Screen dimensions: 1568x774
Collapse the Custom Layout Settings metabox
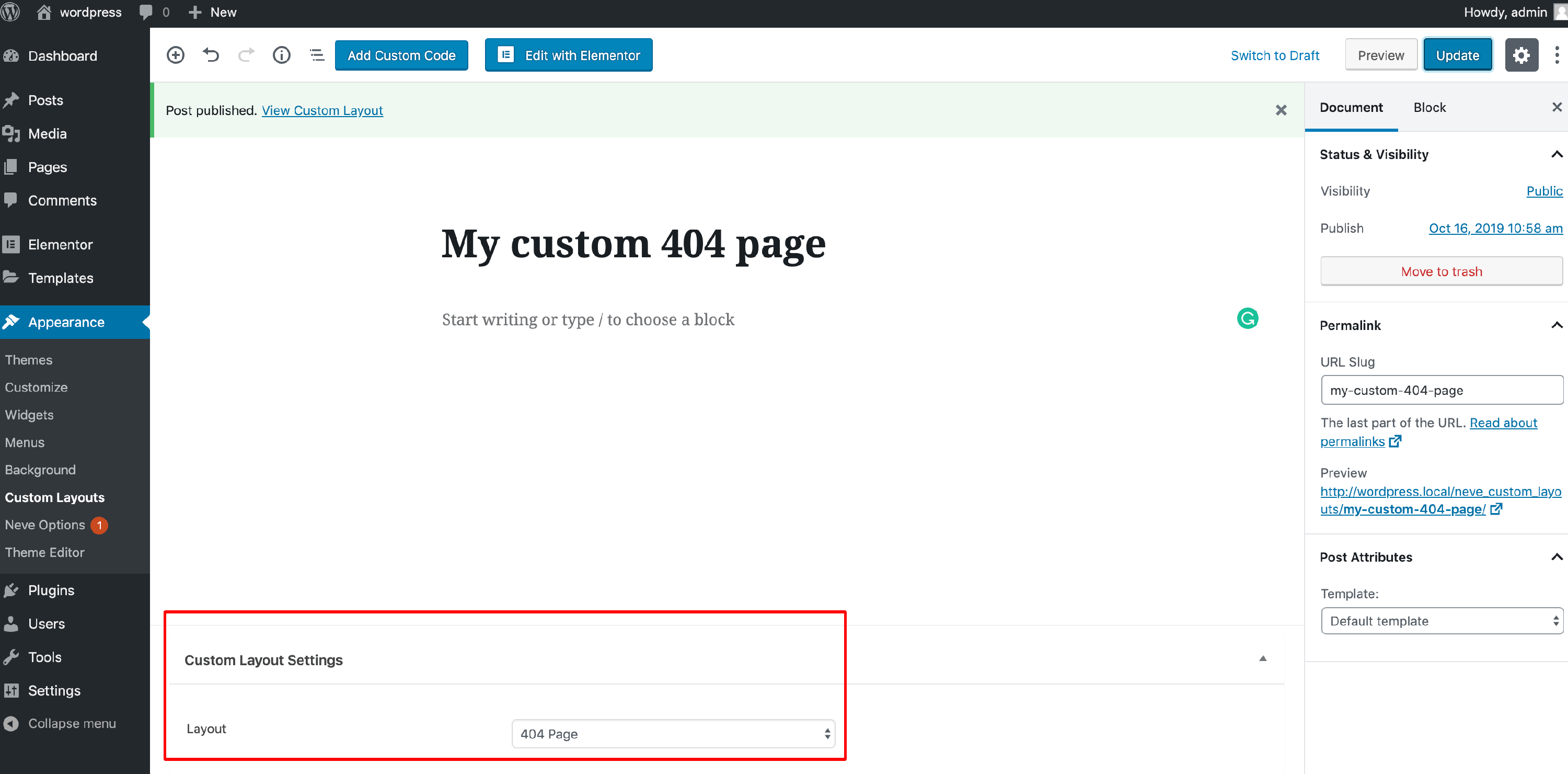coord(1262,659)
